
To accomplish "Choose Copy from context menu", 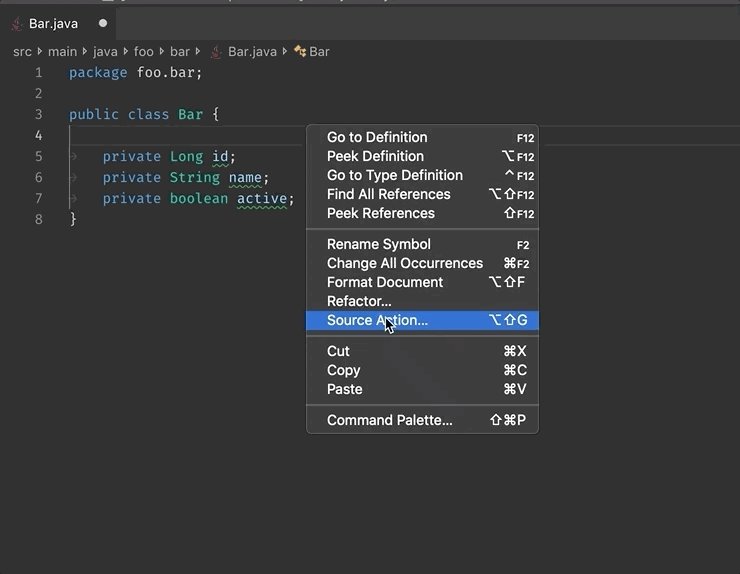I will (422, 370).
